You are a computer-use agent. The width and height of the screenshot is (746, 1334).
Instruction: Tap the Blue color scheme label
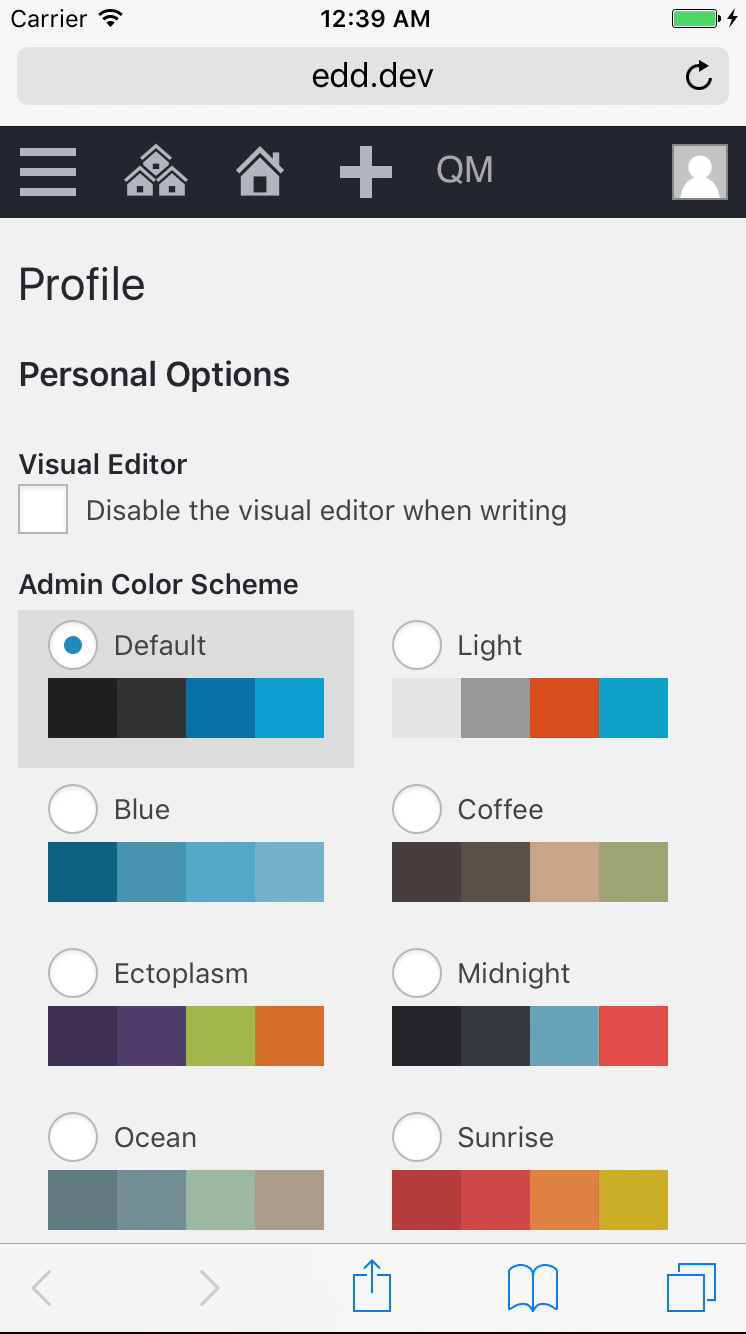click(142, 809)
